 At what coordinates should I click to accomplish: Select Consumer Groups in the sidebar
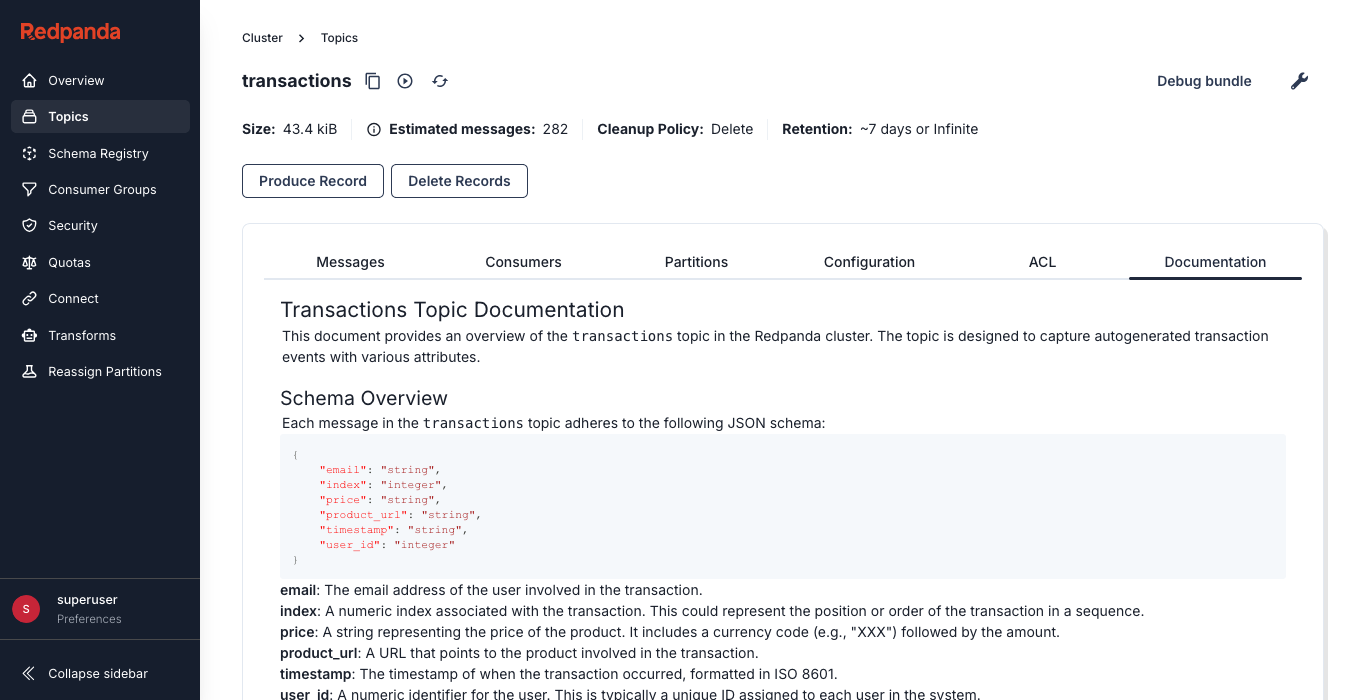[102, 189]
